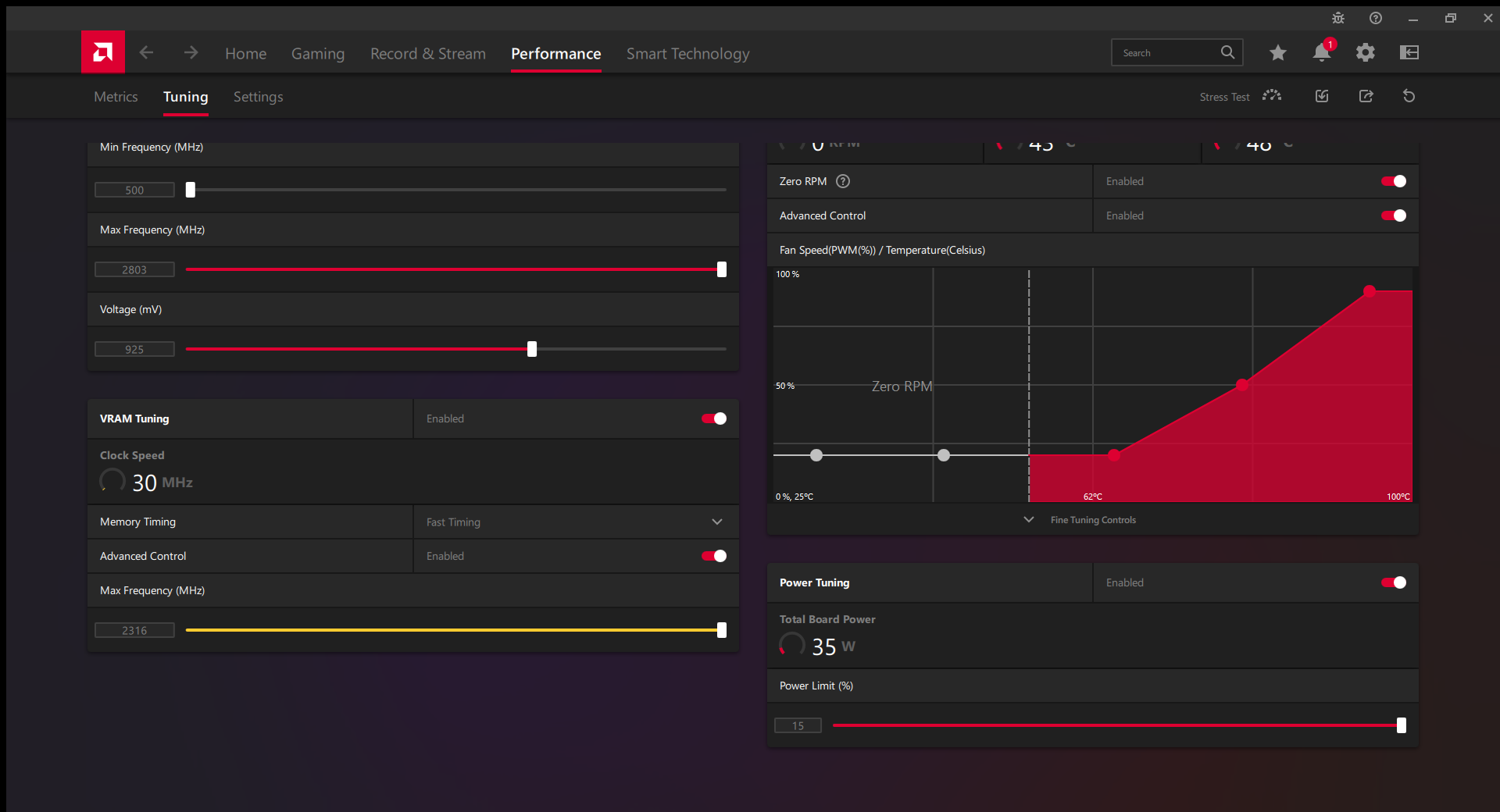Viewport: 1500px width, 812px height.
Task: Click the Min Frequency value field 500
Action: [134, 190]
